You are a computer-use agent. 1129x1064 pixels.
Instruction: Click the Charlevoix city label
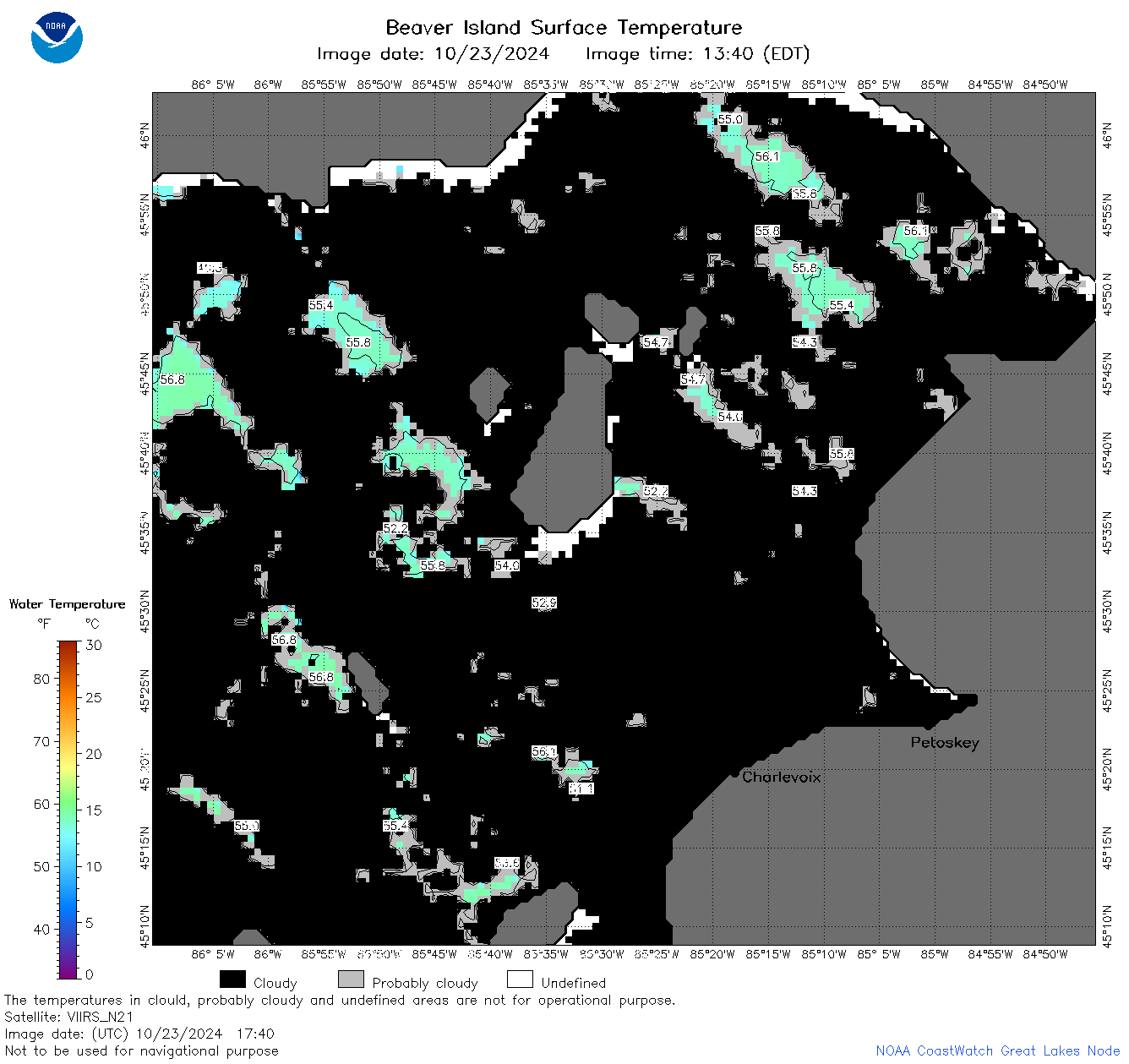[x=781, y=777]
